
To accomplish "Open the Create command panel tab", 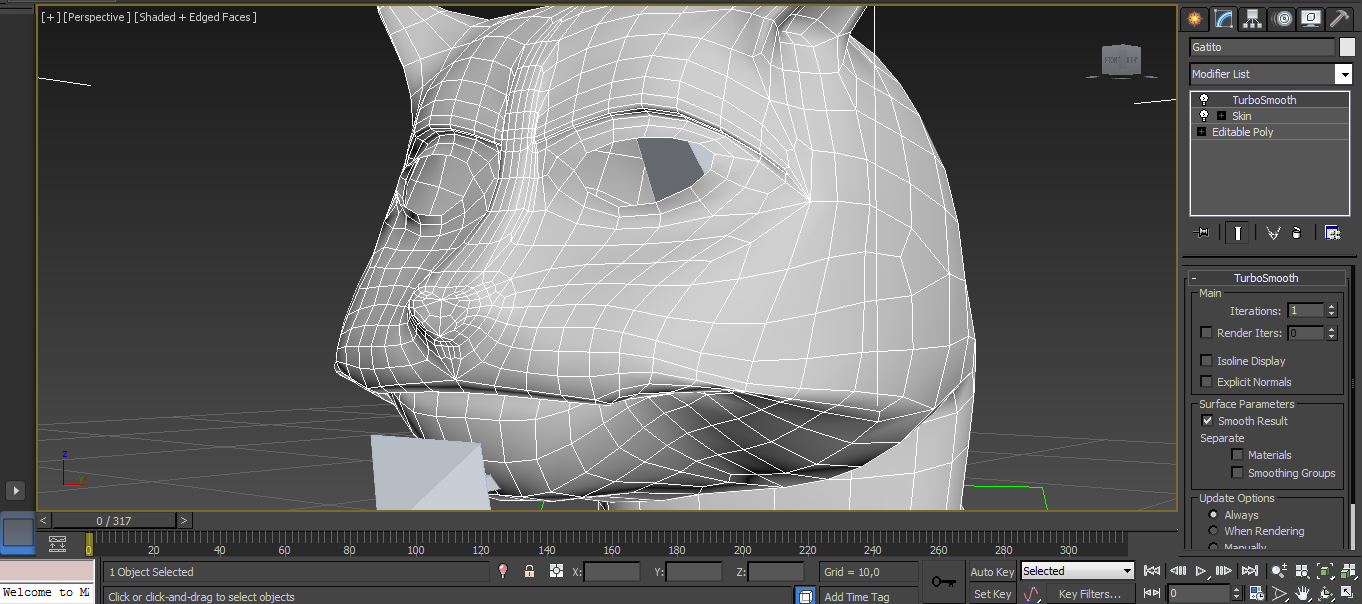I will 1193,19.
